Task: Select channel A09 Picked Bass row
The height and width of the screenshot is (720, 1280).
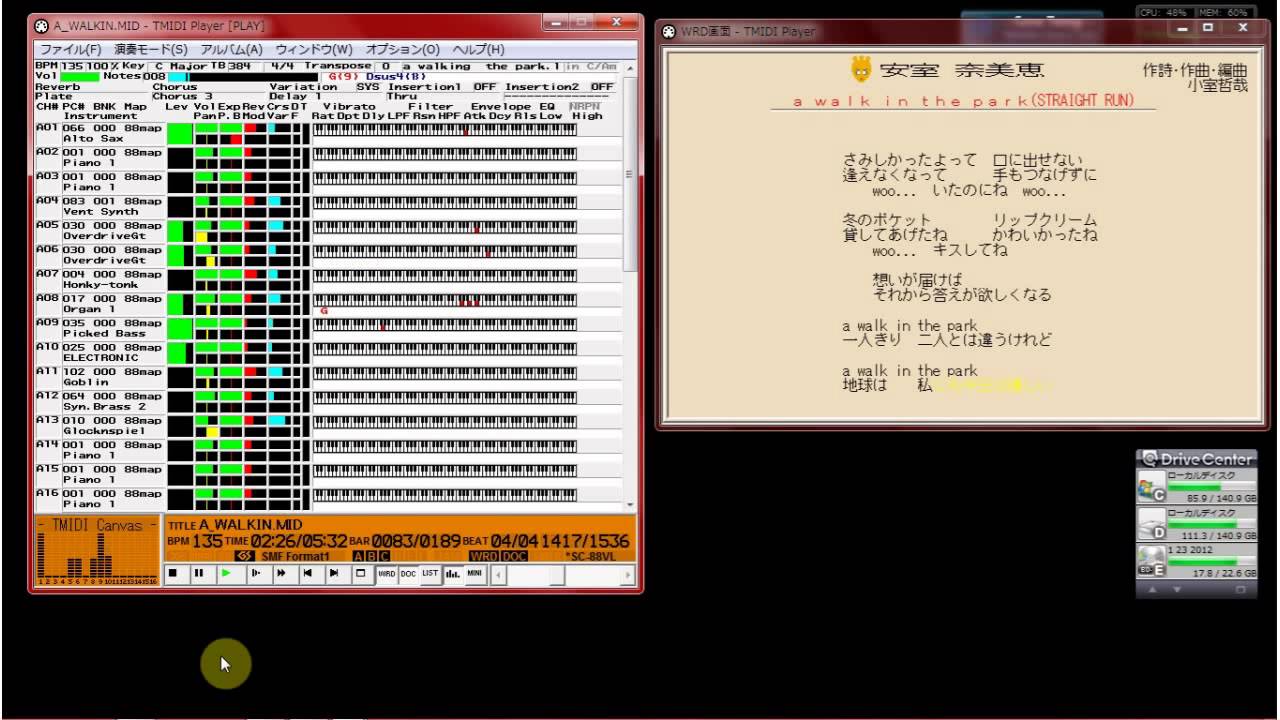Action: point(100,329)
